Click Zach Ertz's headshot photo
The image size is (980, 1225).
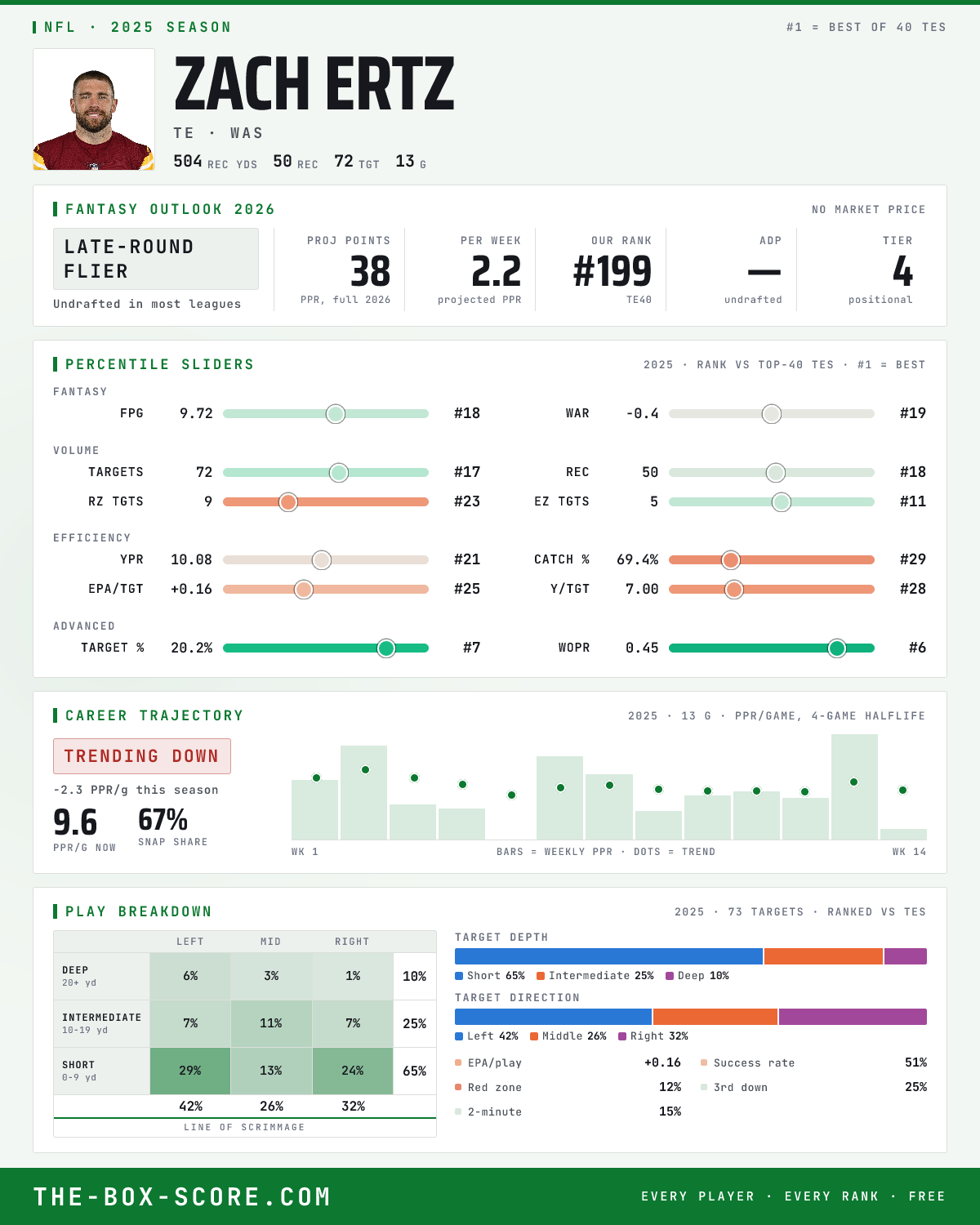click(x=94, y=109)
